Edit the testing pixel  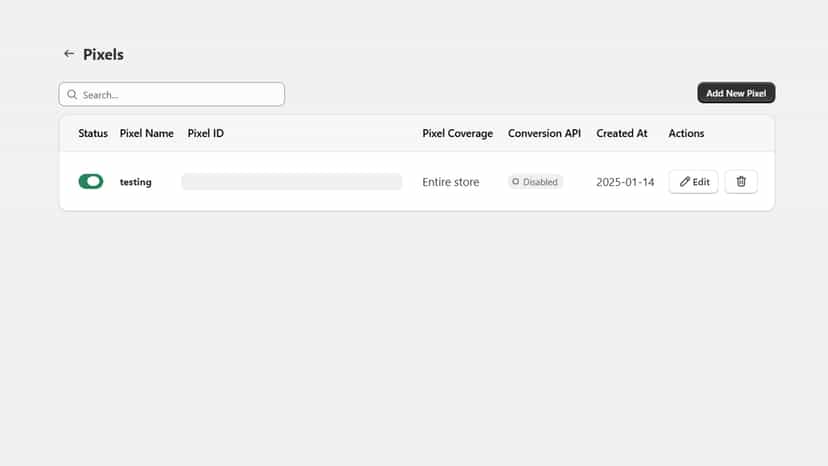pyautogui.click(x=693, y=182)
